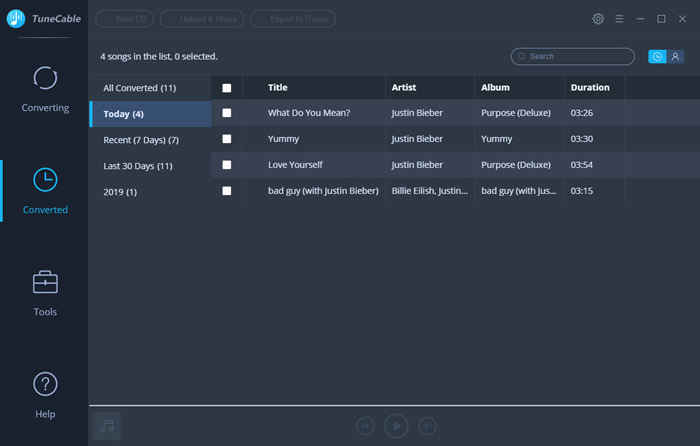The height and width of the screenshot is (446, 700).
Task: Open the Tools toolbox section
Action: click(x=45, y=292)
